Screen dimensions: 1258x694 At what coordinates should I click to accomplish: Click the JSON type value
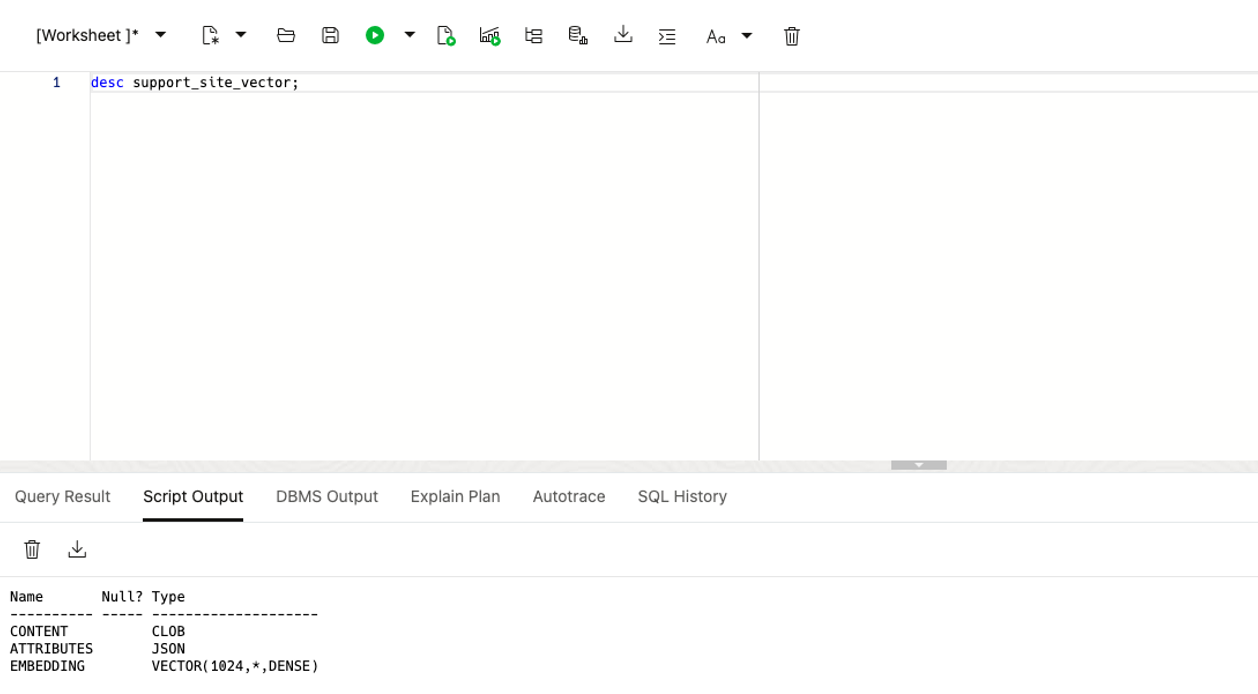[168, 649]
